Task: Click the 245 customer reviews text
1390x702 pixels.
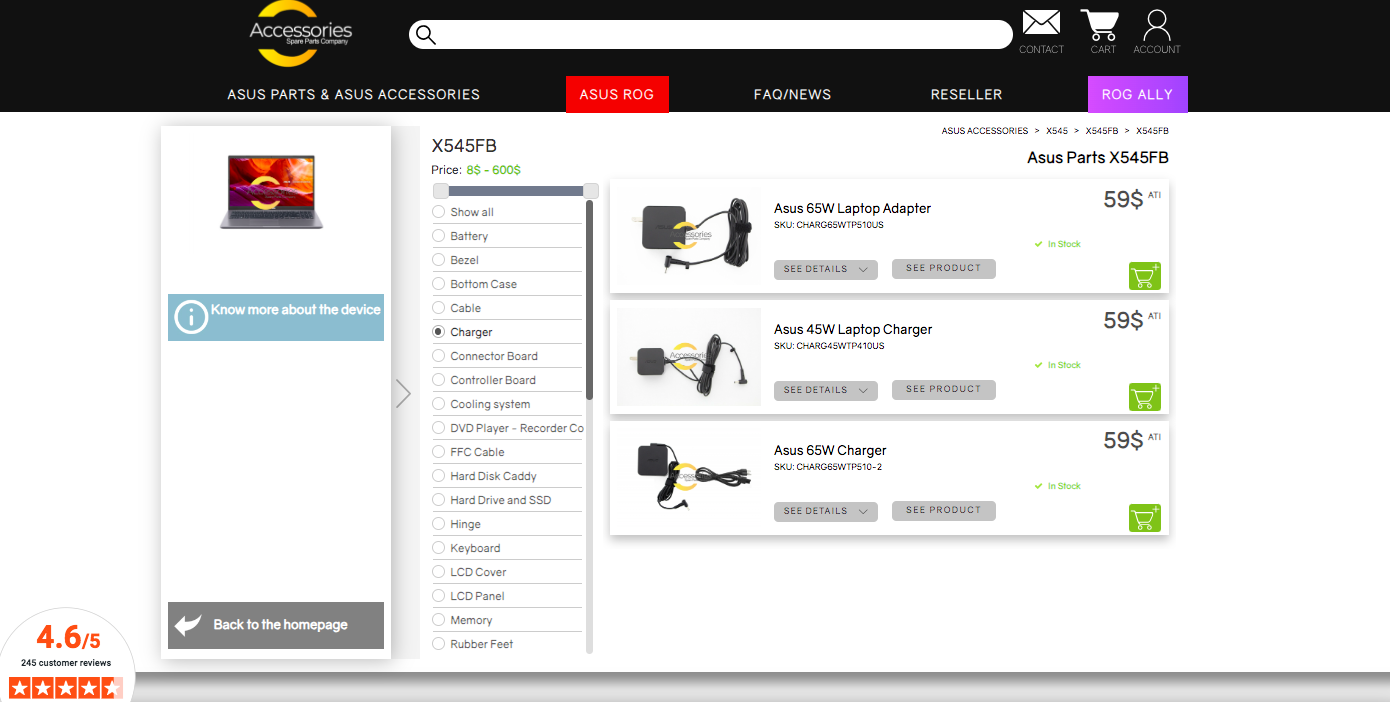Action: 66,663
